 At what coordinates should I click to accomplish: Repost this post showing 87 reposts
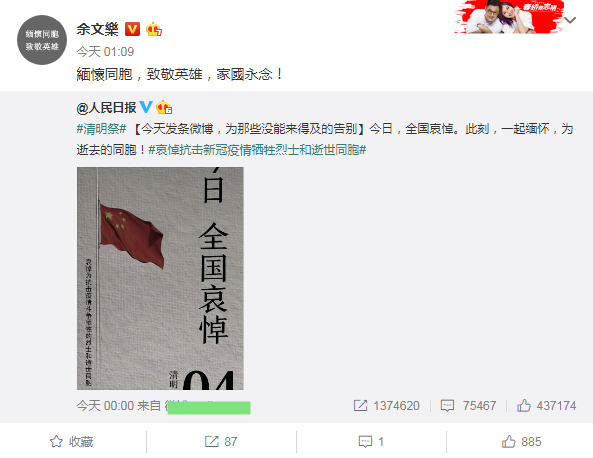coord(221,441)
